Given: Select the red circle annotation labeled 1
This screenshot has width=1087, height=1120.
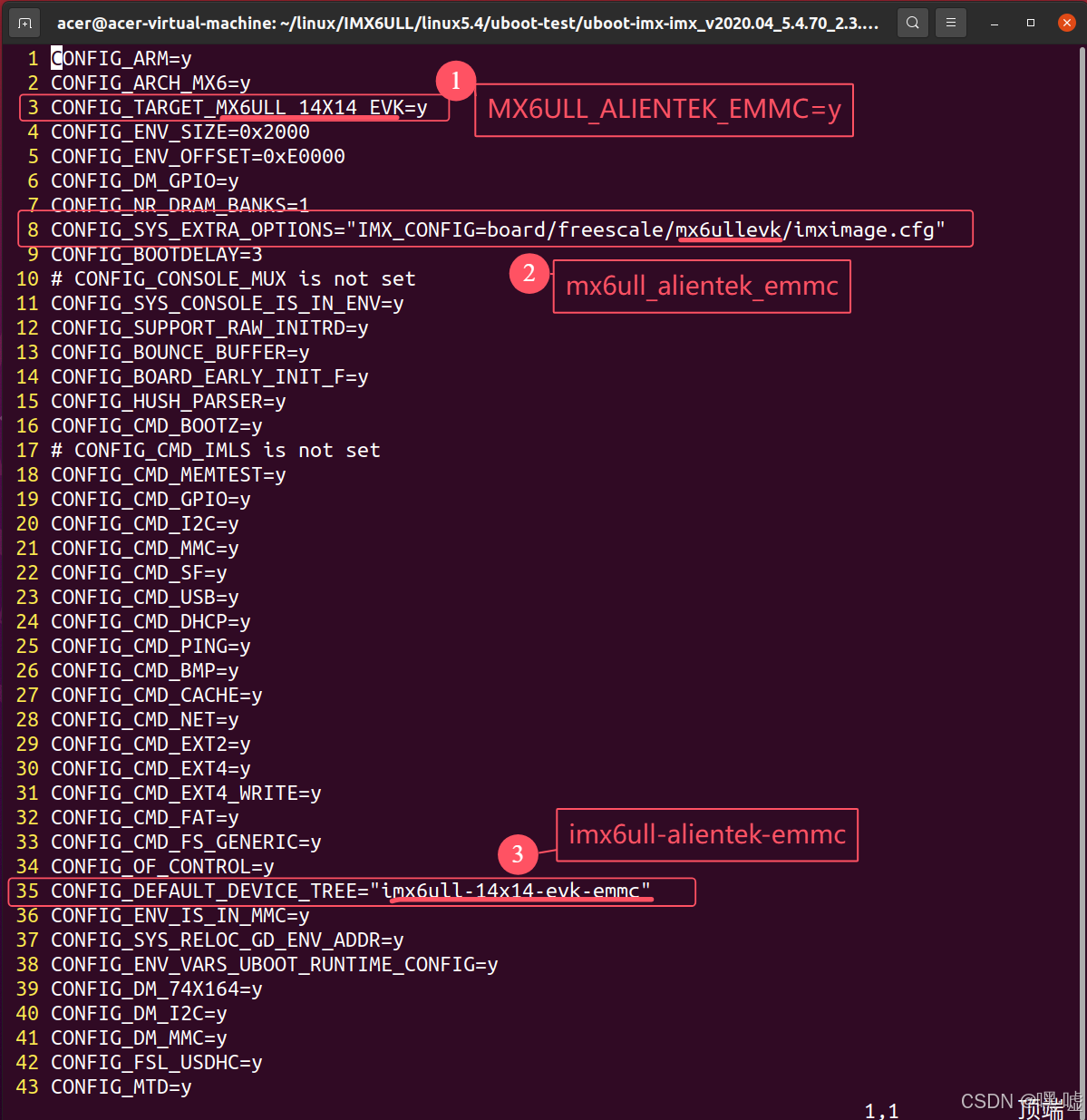Looking at the screenshot, I should (x=456, y=81).
